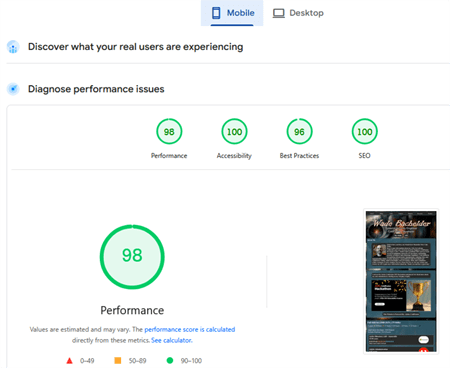Screen dimensions: 450x368
Task: Select the Best Practices 96 score gauge
Action: click(299, 132)
